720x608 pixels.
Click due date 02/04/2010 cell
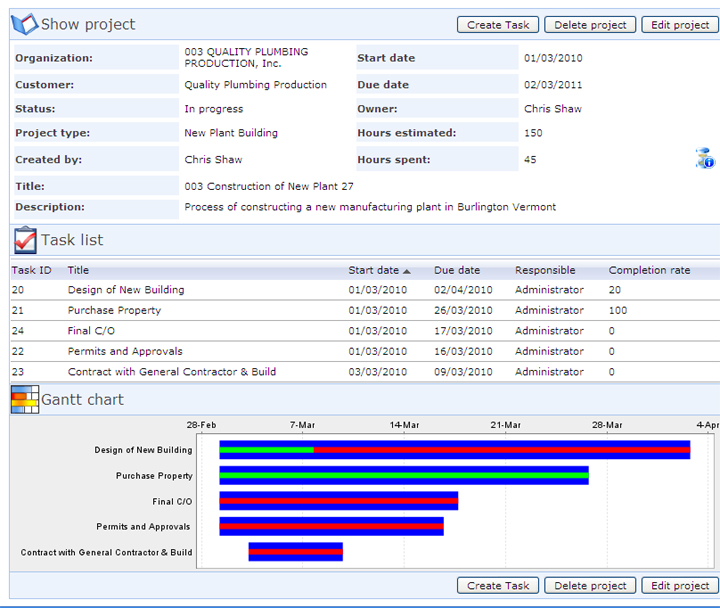pos(463,290)
